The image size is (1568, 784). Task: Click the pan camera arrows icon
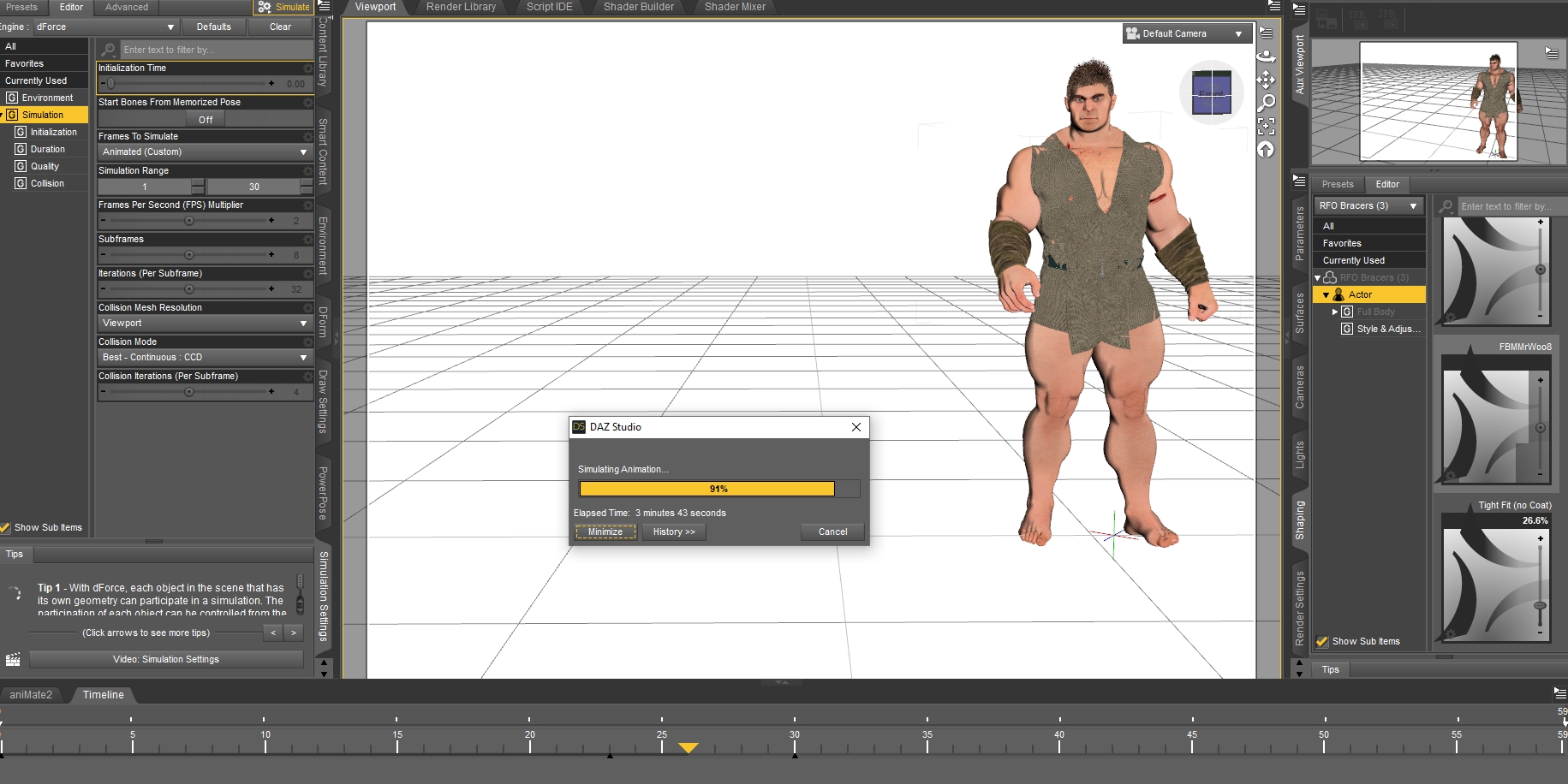click(1266, 80)
